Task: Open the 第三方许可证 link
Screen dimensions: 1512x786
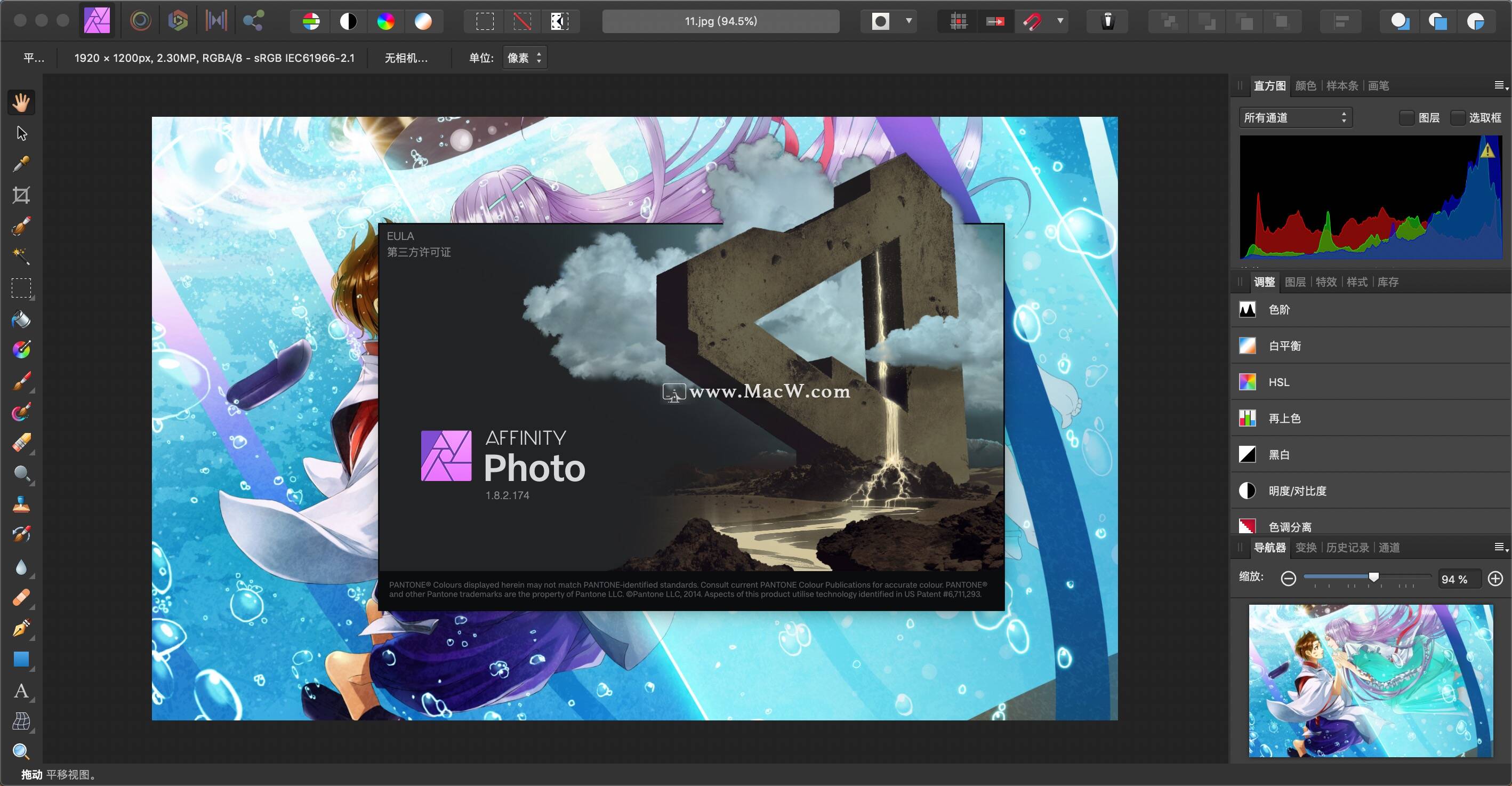Action: 419,252
